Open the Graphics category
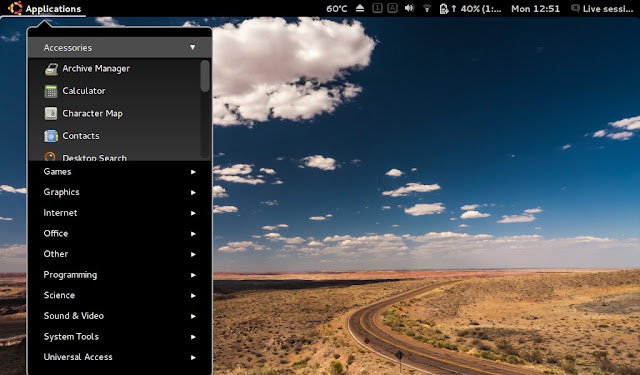The width and height of the screenshot is (640, 375). (120, 192)
